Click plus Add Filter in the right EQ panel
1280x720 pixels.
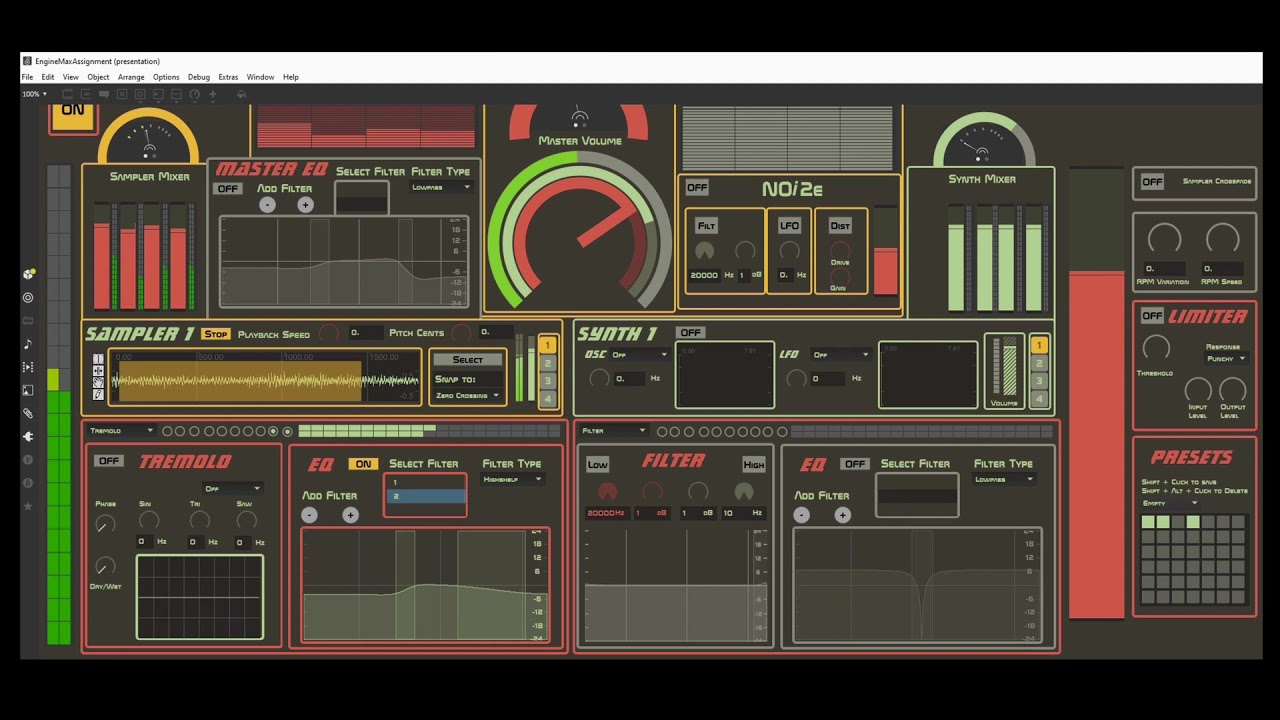[x=842, y=514]
